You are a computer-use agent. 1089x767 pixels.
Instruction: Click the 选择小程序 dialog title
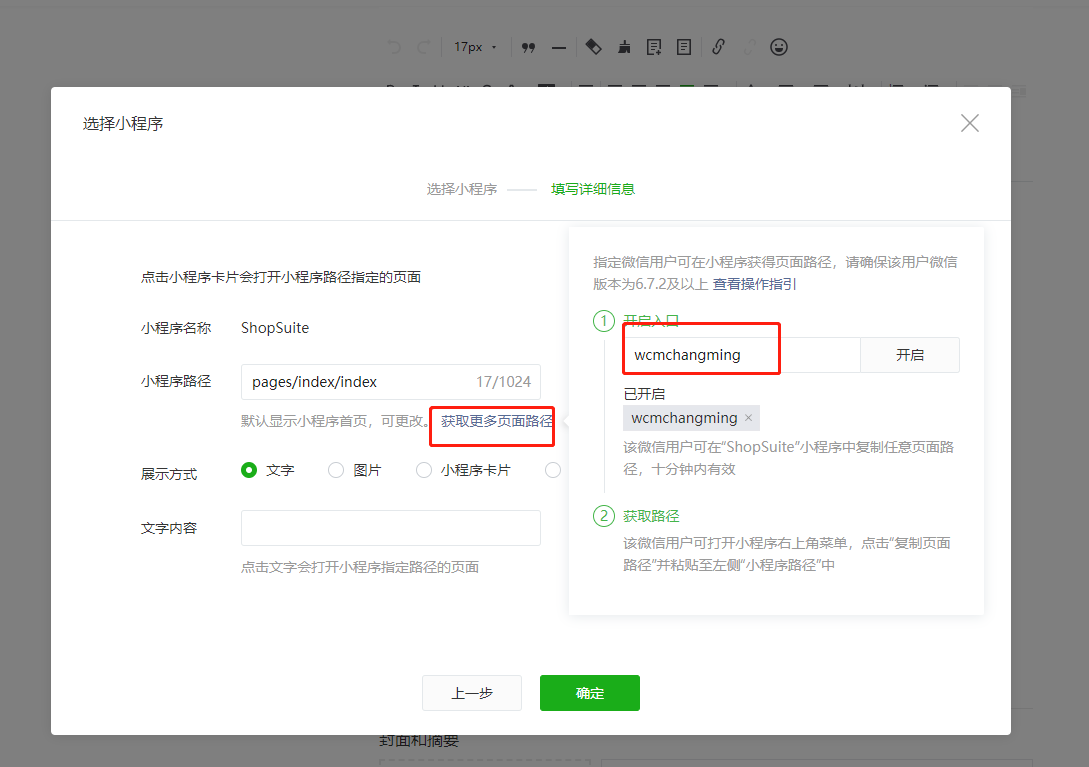123,124
